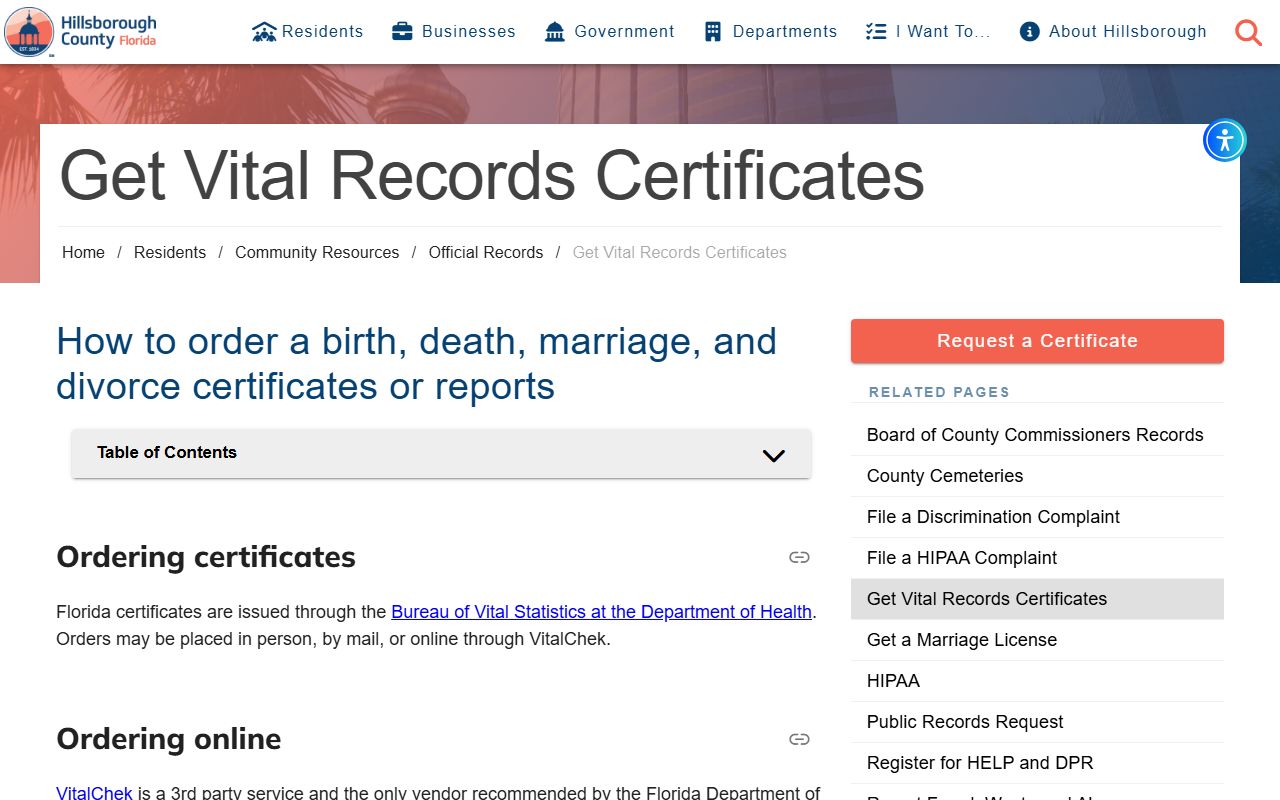Click the Ordering certificates heading
The height and width of the screenshot is (800, 1280).
206,557
